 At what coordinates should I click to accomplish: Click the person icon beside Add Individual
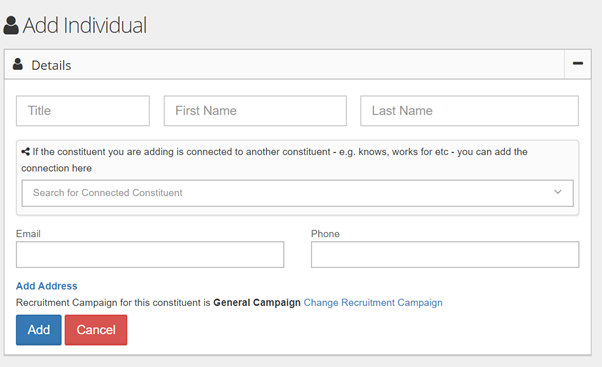pos(11,25)
